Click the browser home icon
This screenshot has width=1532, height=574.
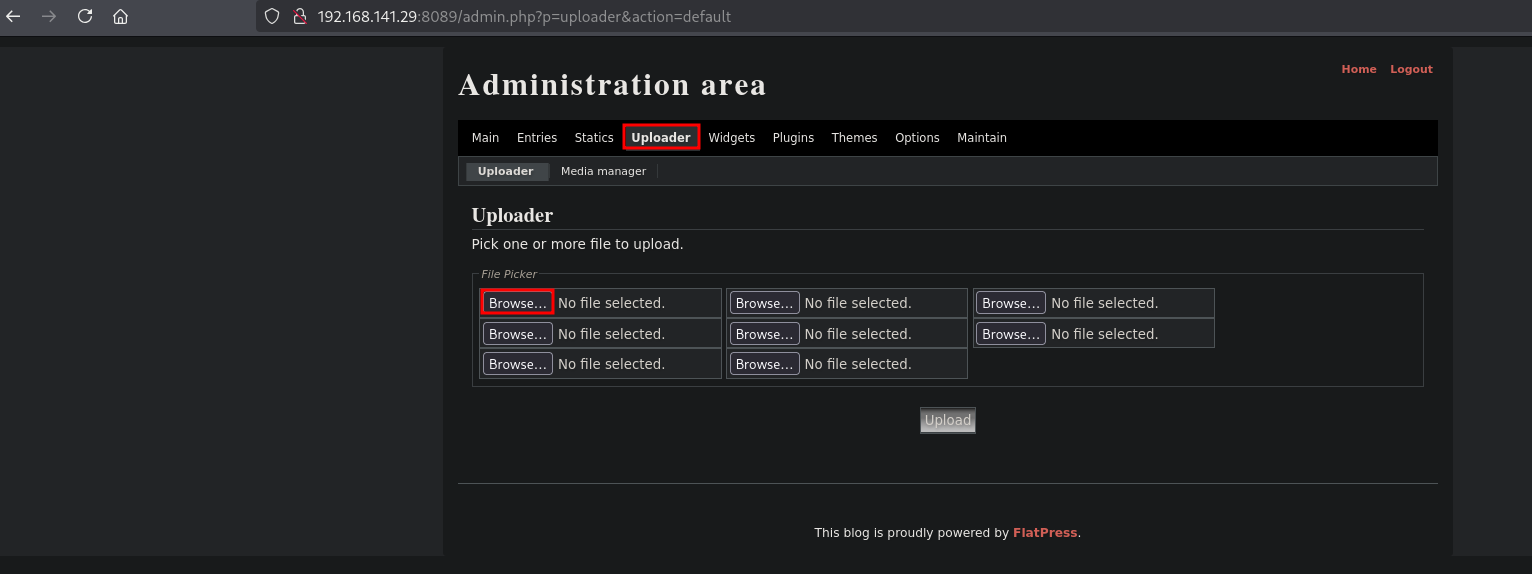point(120,16)
